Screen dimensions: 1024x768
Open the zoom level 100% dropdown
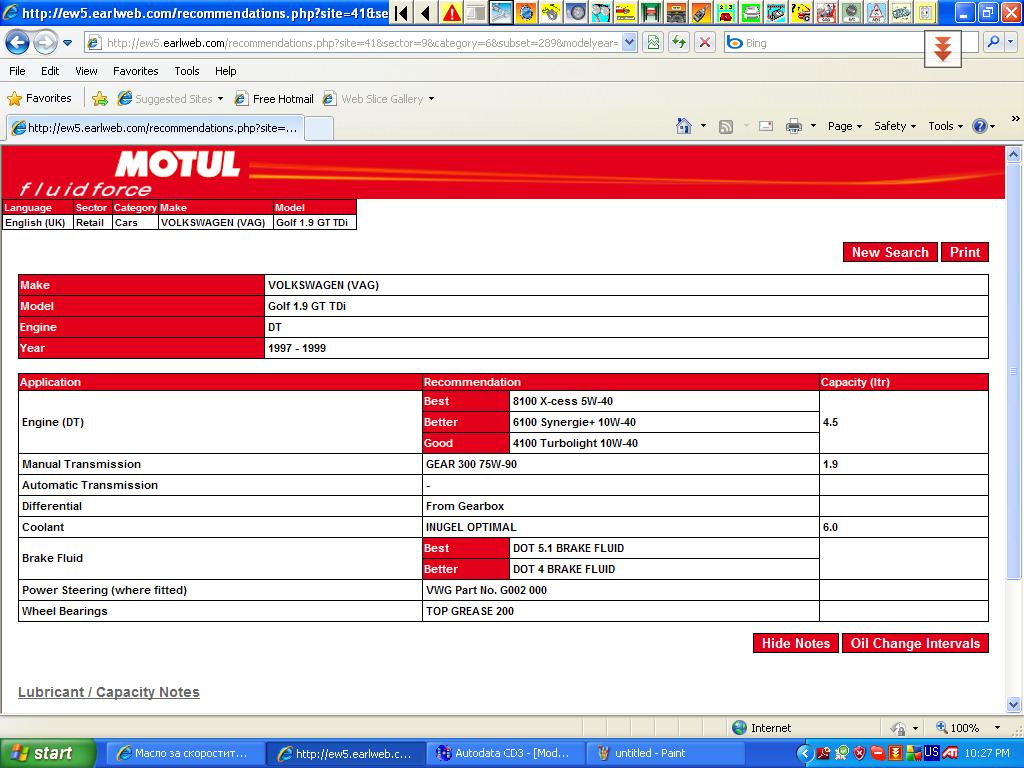pyautogui.click(x=997, y=728)
